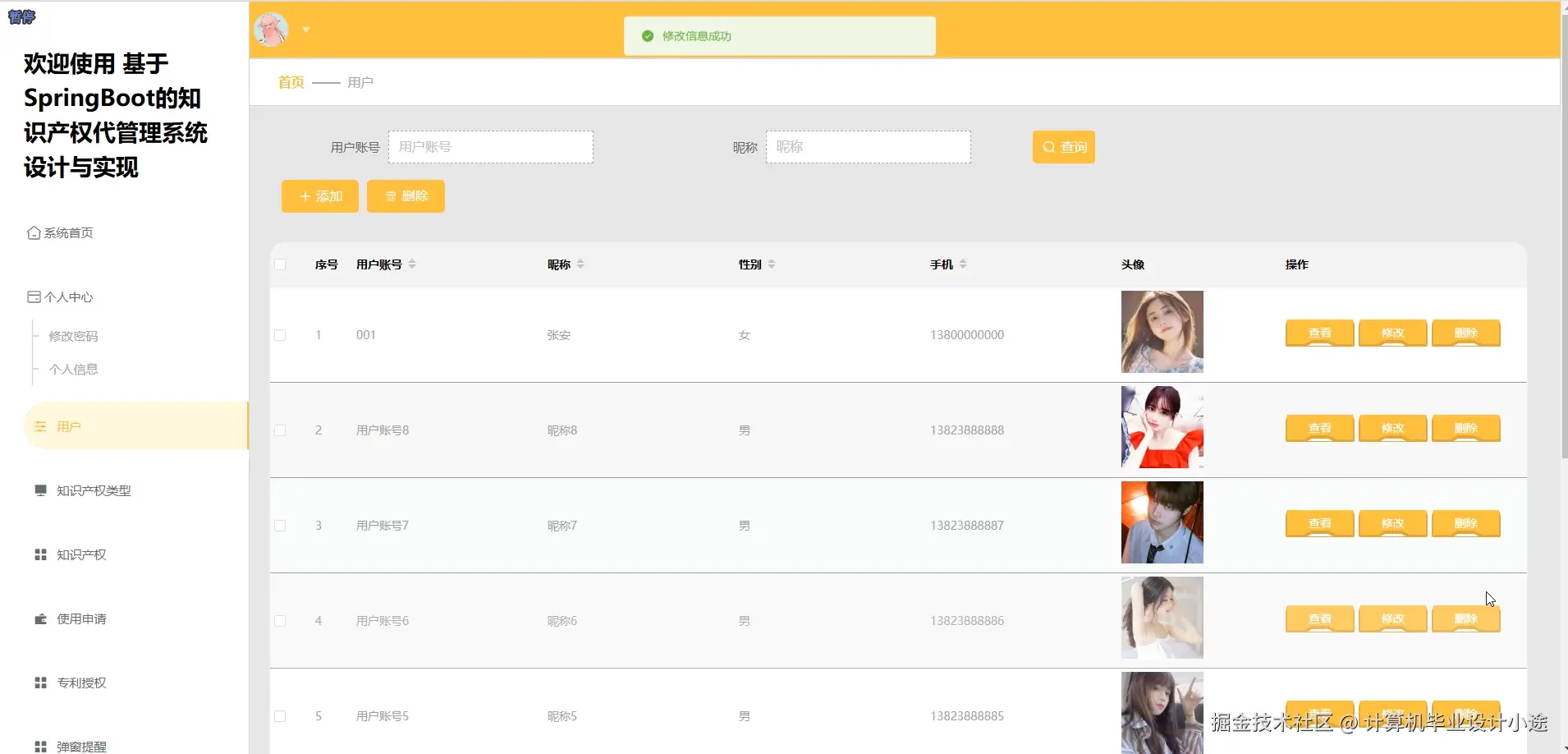
Task: Open avatar thumbnail of 昵称7
Action: coord(1162,522)
